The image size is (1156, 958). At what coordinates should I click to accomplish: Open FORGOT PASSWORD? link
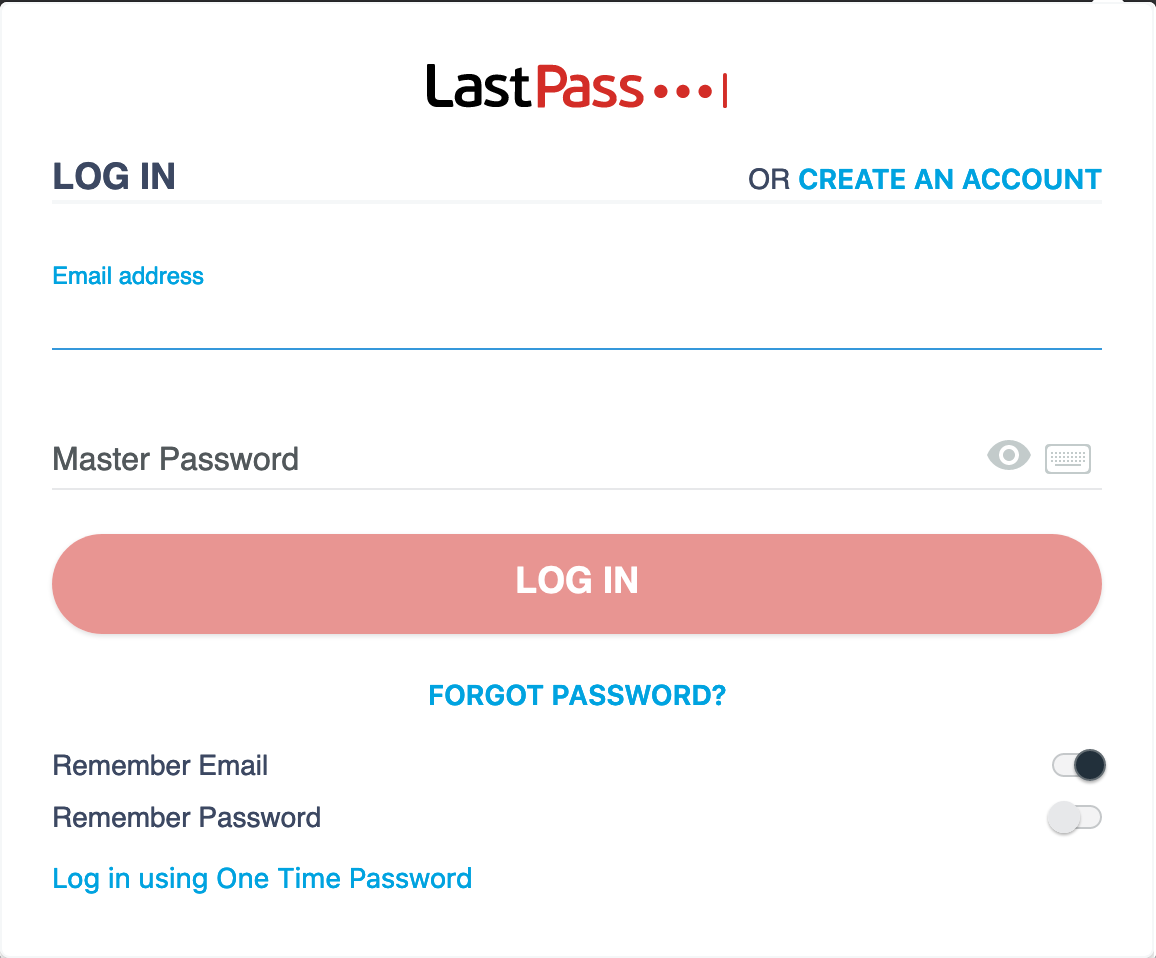point(577,694)
